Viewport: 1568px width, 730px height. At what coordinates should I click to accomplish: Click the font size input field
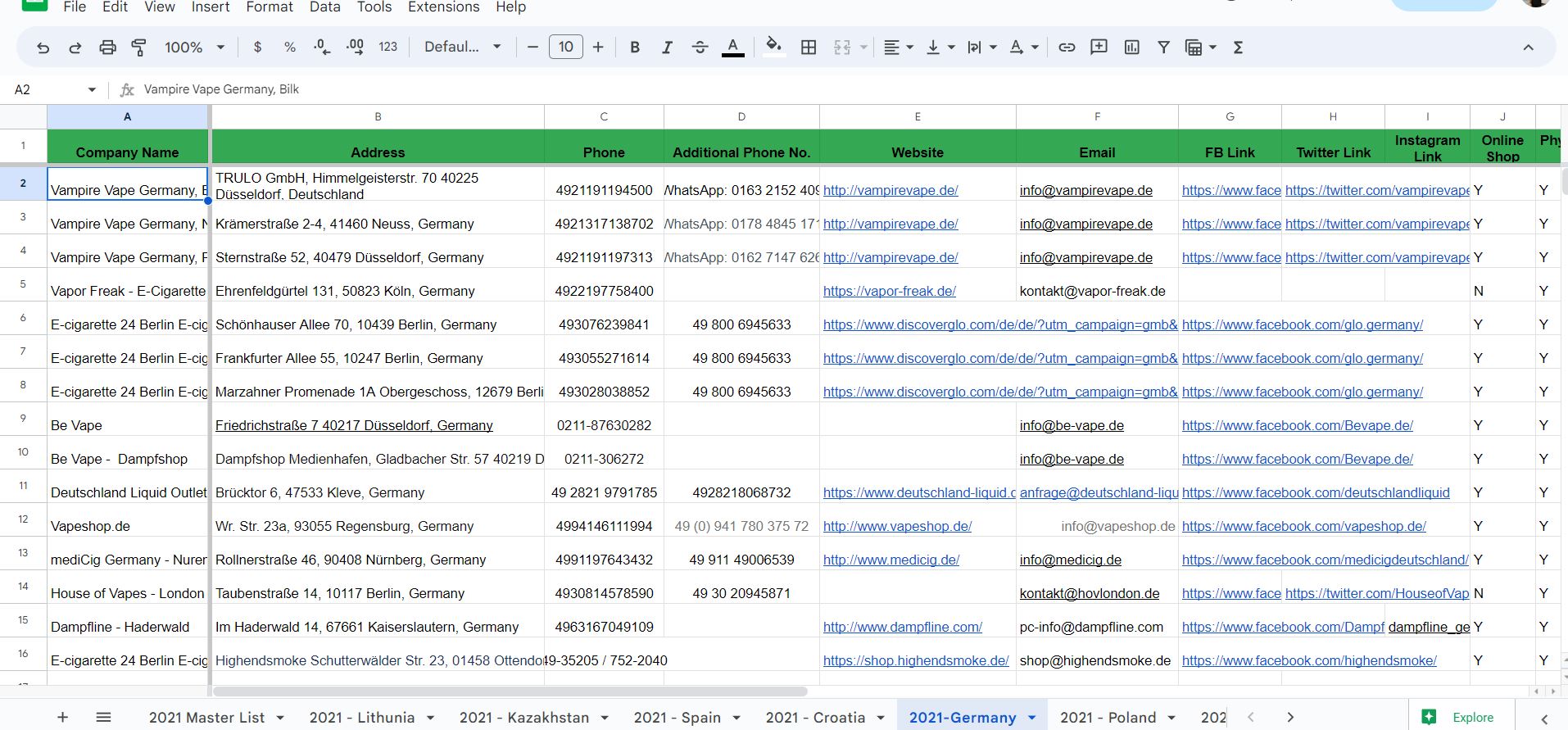565,48
